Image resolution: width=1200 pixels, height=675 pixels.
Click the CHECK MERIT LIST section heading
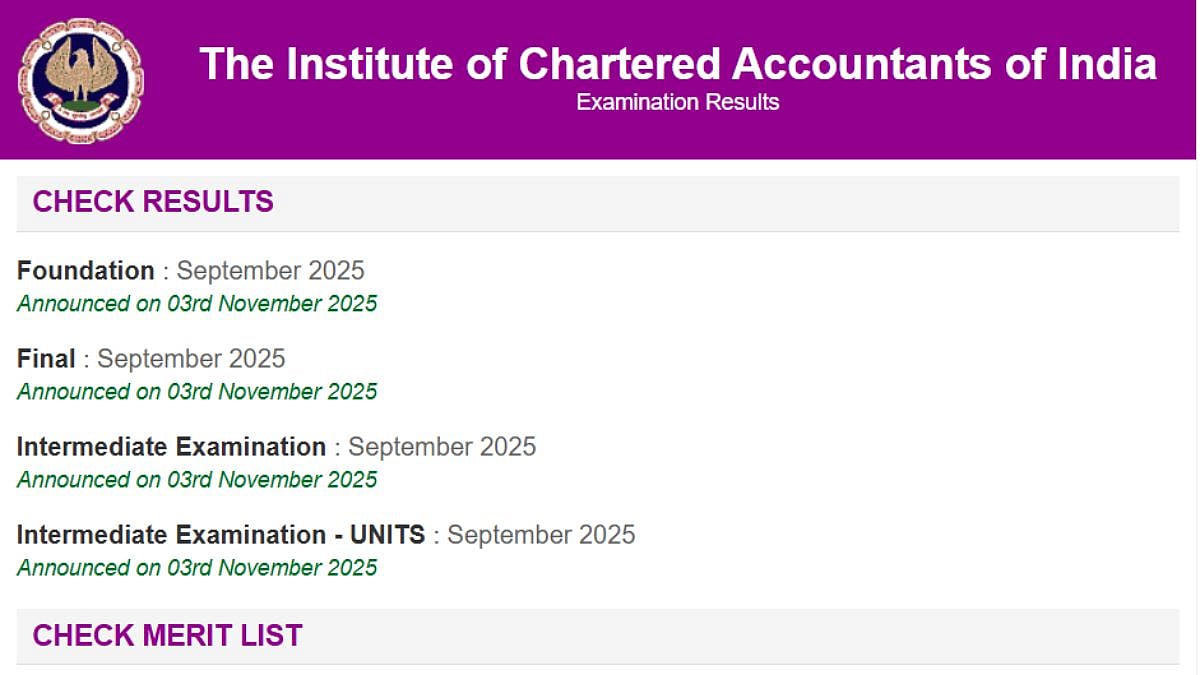tap(167, 635)
